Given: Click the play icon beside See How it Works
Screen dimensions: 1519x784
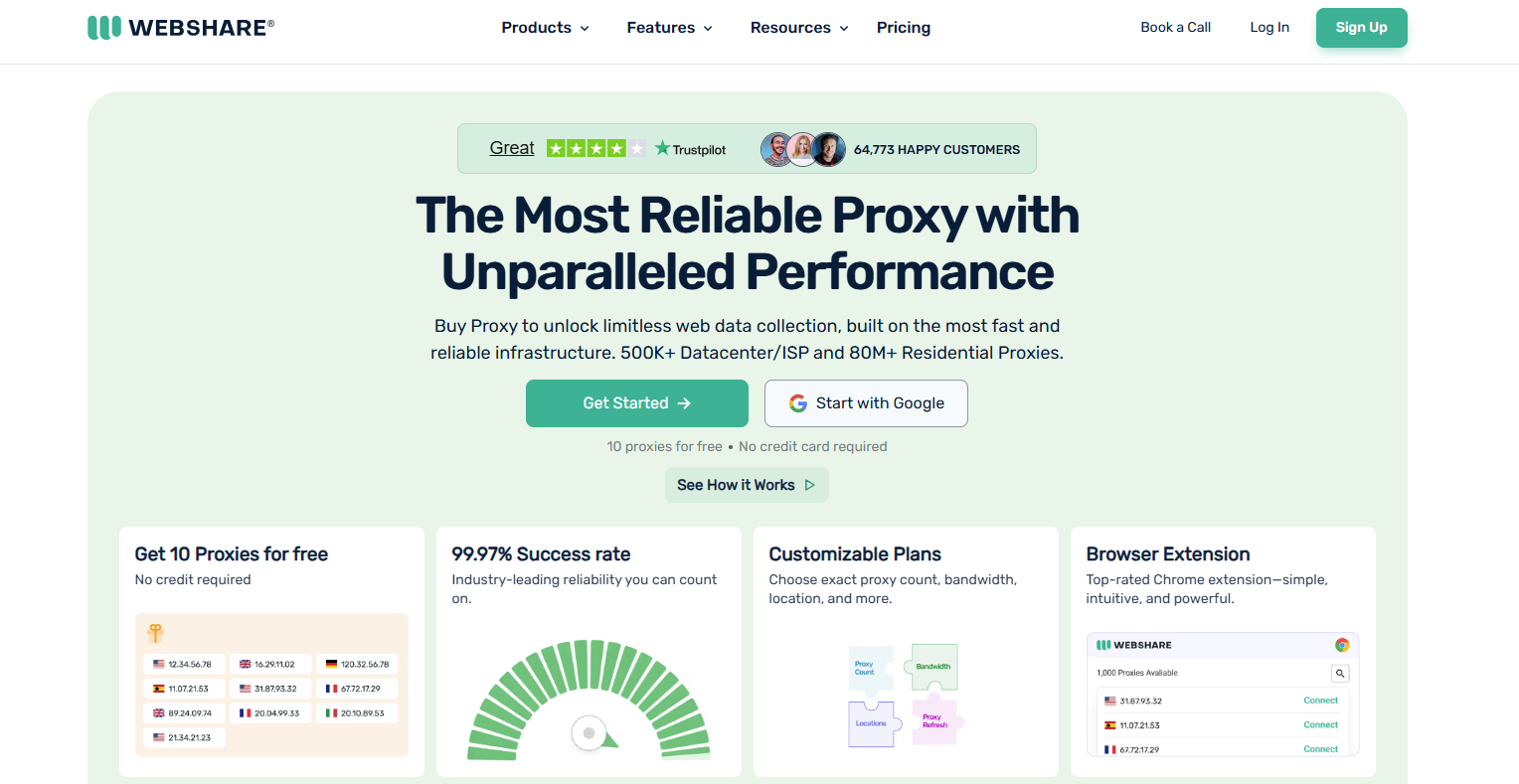Looking at the screenshot, I should tap(809, 485).
